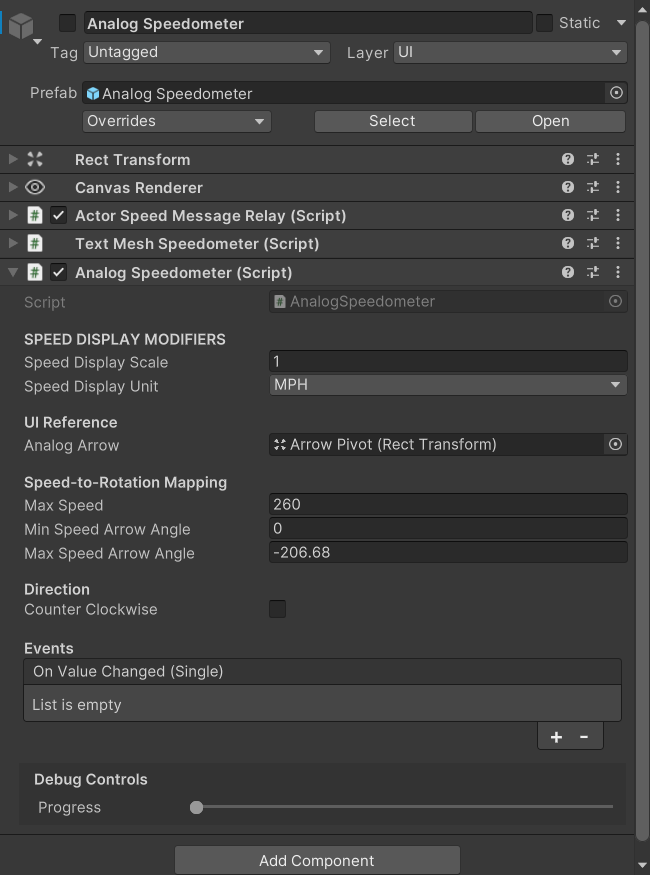This screenshot has height=875, width=650.
Task: Expand Text Mesh Speedometer component
Action: (13, 243)
